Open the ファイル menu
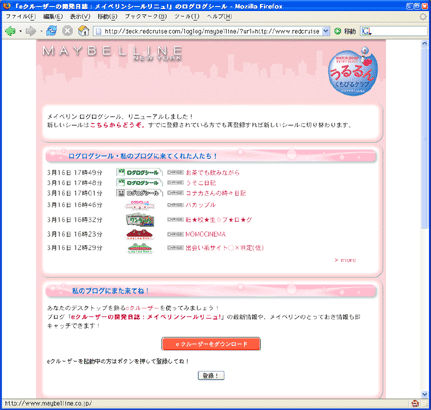This screenshot has height=410, width=431. coord(20,16)
